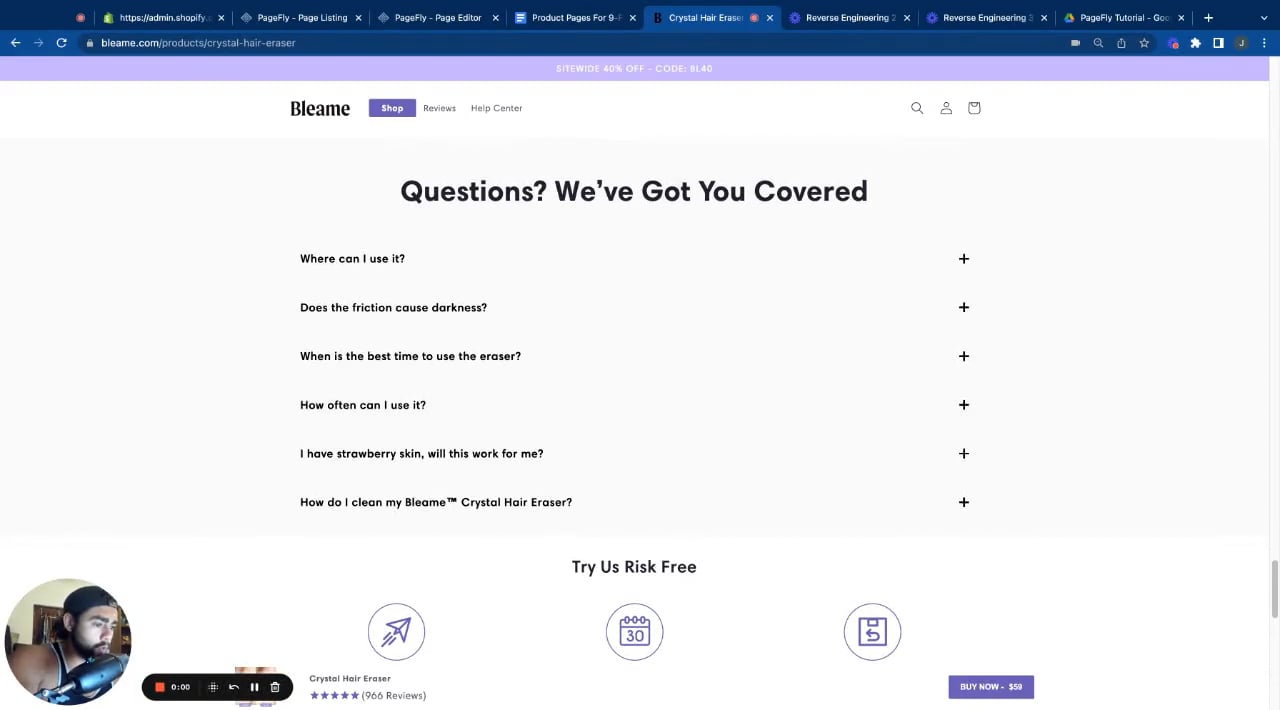Expand "Does the friction cause darkness?" question
Screen dimensions: 1280x710
click(634, 307)
